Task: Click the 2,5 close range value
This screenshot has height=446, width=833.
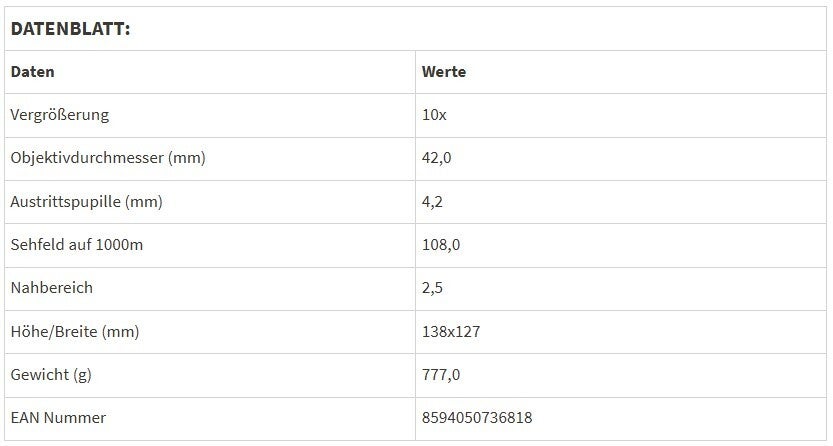Action: pos(433,288)
